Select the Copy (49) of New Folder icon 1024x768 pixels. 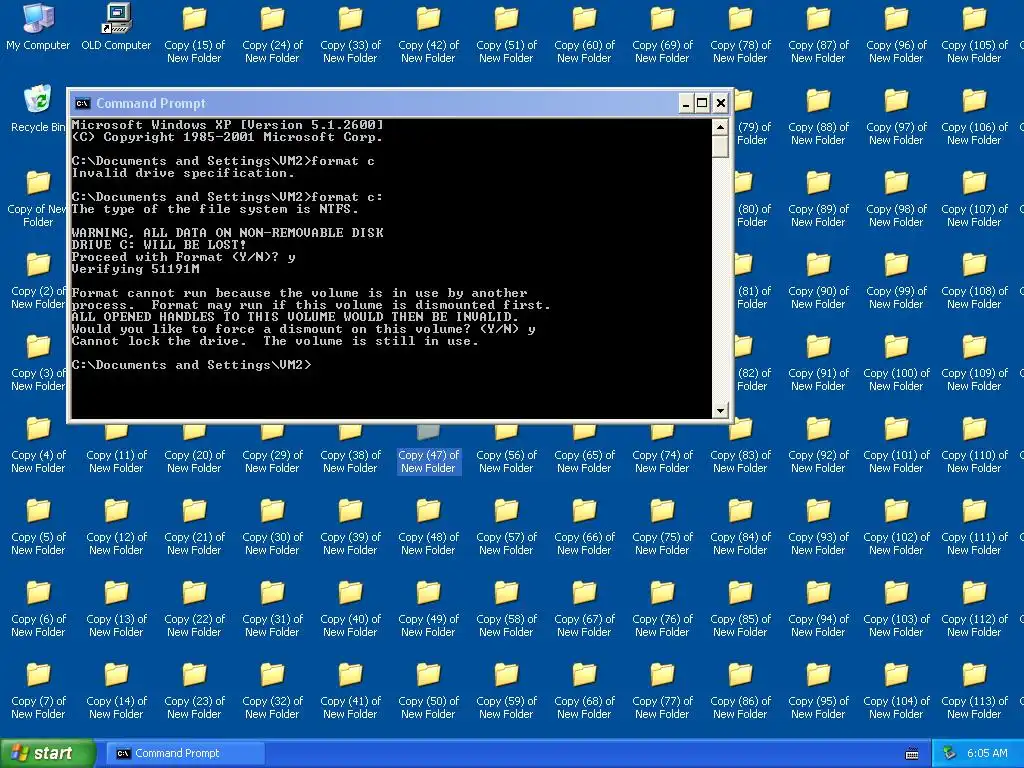click(428, 609)
